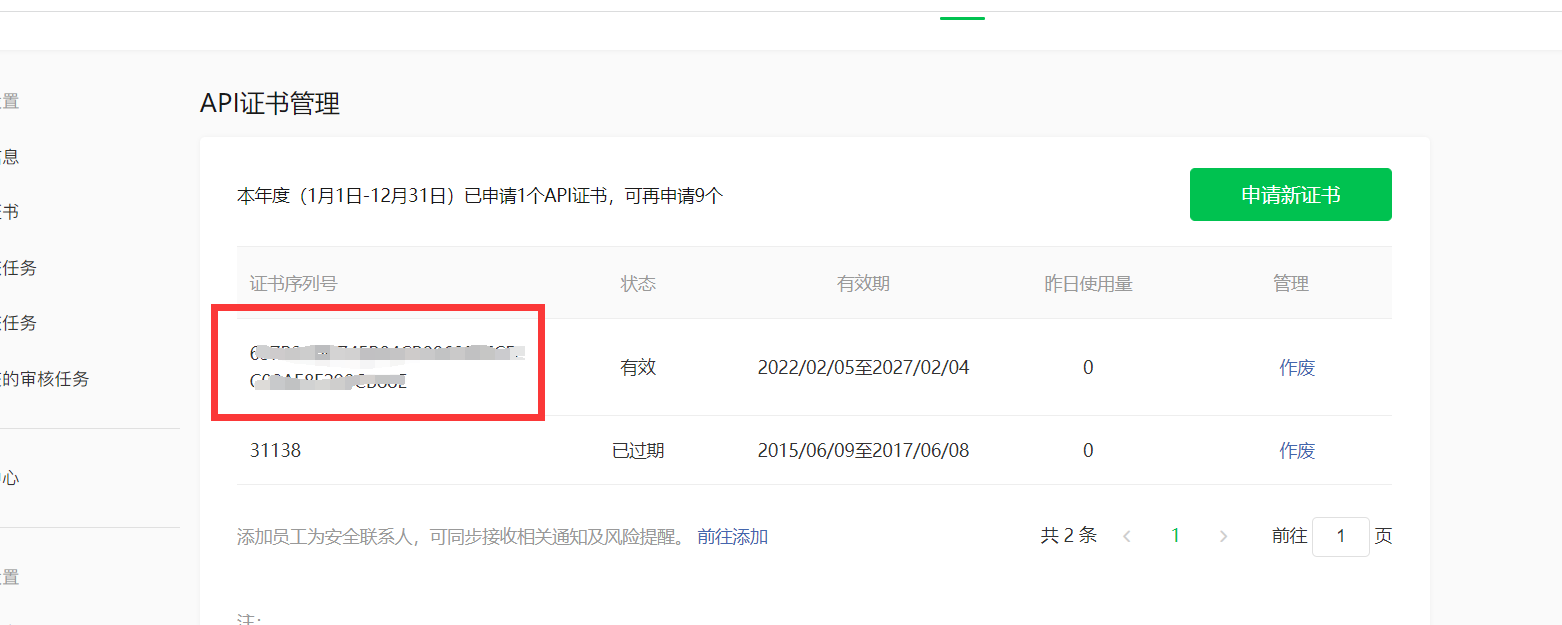The width and height of the screenshot is (1562, 625).
Task: Open the sidebar item ending in 的审核任务
Action: tap(45, 379)
